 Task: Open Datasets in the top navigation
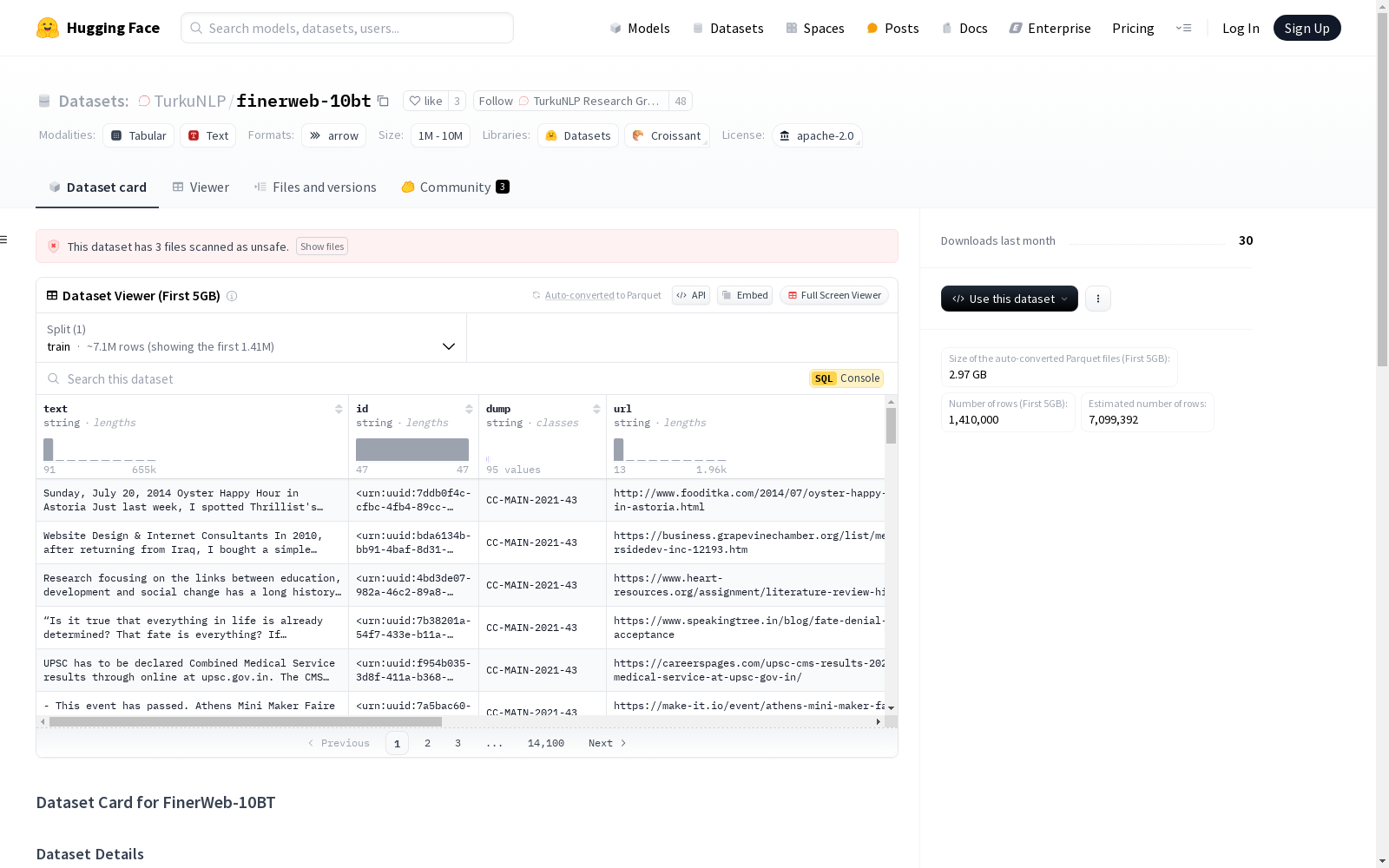click(727, 28)
